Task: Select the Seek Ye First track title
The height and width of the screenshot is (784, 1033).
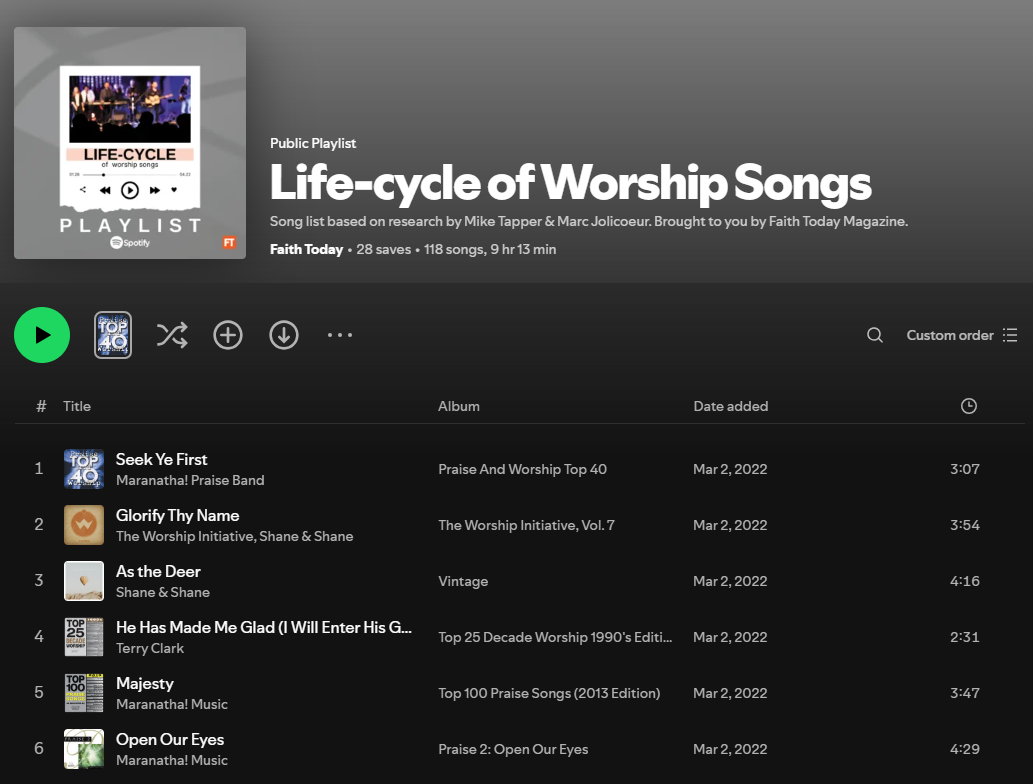Action: pyautogui.click(x=161, y=459)
